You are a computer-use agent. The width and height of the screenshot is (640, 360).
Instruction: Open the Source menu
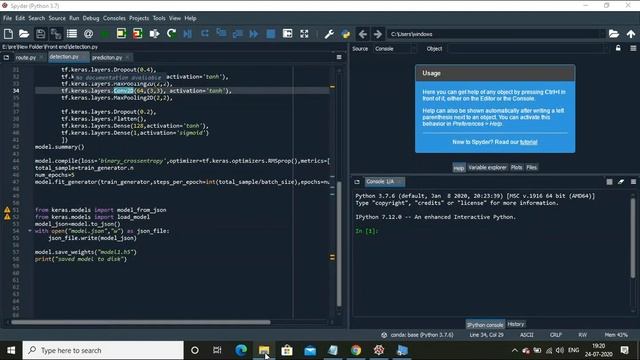click(x=57, y=18)
